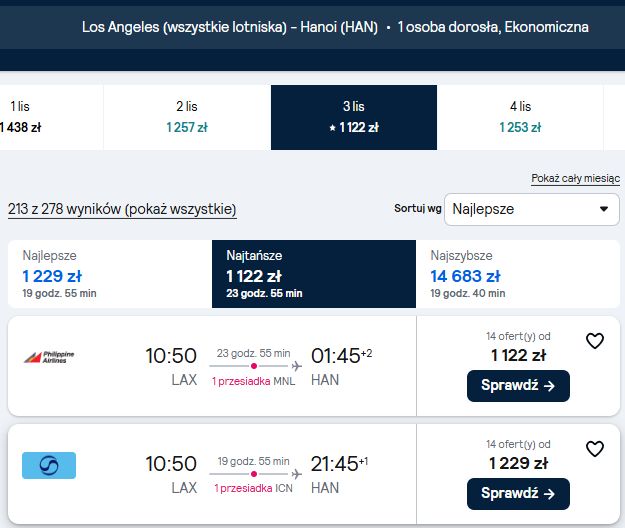625x528 pixels.
Task: Click Sprawdź for the 1 229 zł offer
Action: (x=518, y=494)
